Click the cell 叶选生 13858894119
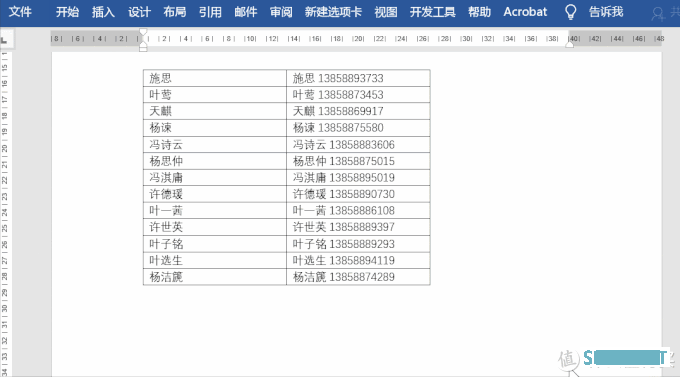Screen dimensions: 680x377 pos(358,260)
